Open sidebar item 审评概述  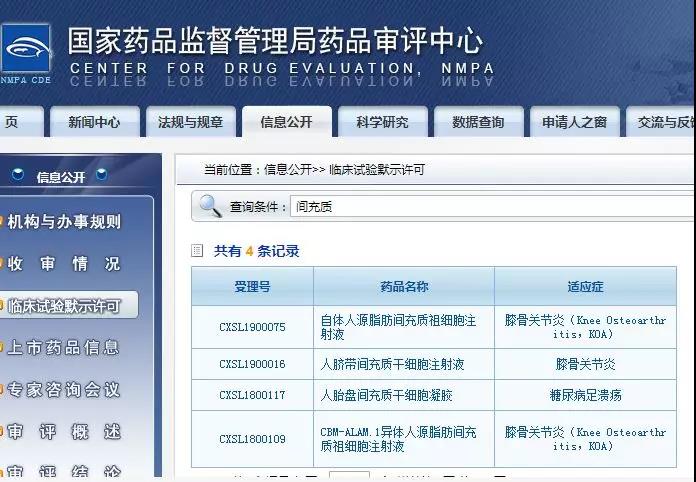(64, 431)
